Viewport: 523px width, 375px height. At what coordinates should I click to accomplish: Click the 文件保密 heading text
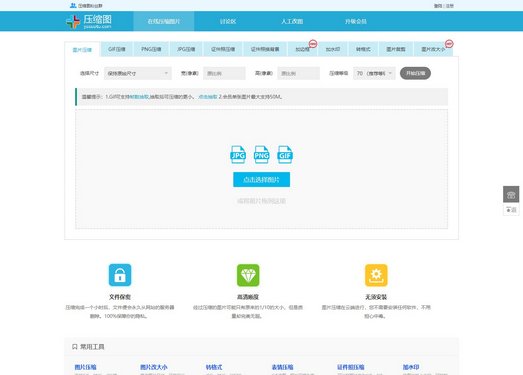120,297
